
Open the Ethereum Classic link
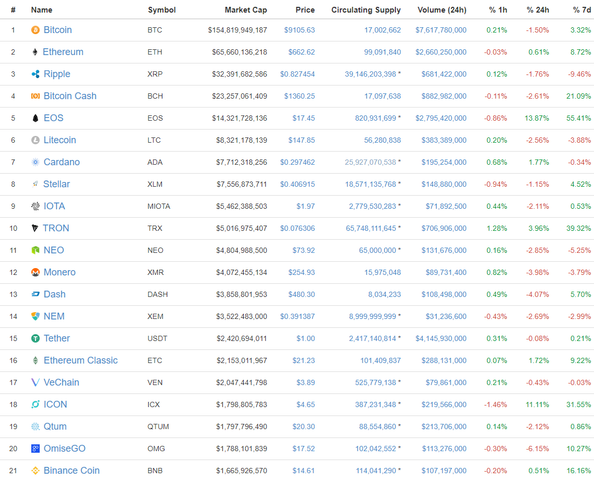click(x=81, y=360)
